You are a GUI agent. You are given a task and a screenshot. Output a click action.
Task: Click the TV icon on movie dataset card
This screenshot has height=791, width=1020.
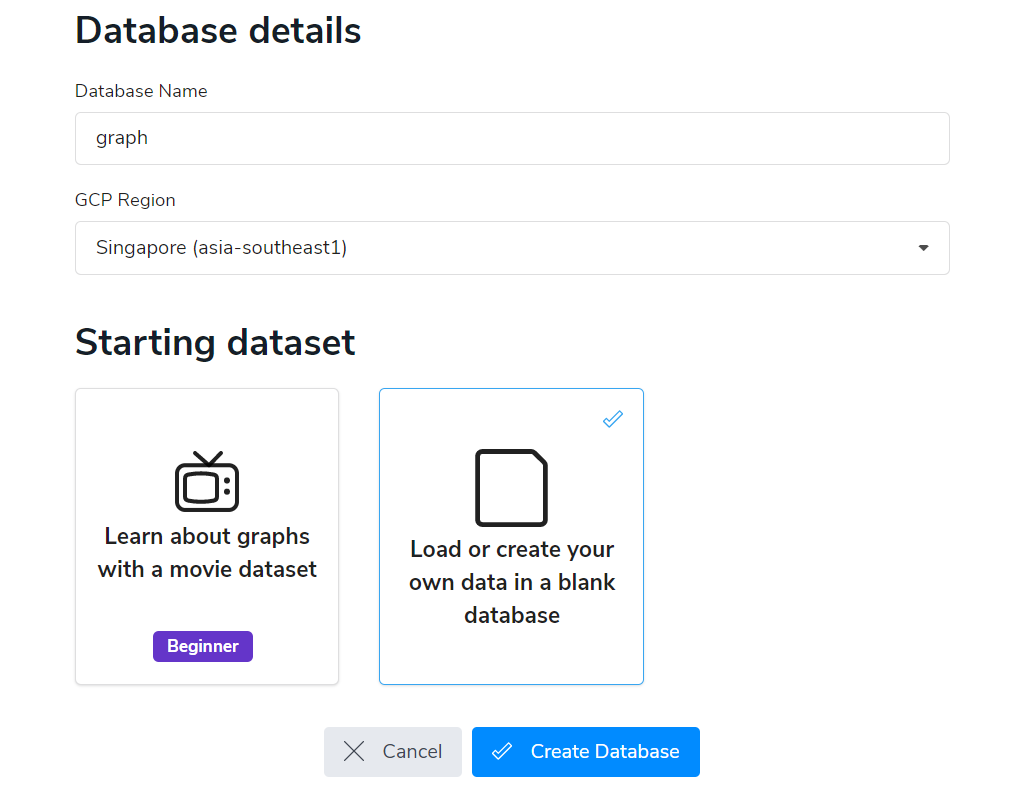click(207, 482)
